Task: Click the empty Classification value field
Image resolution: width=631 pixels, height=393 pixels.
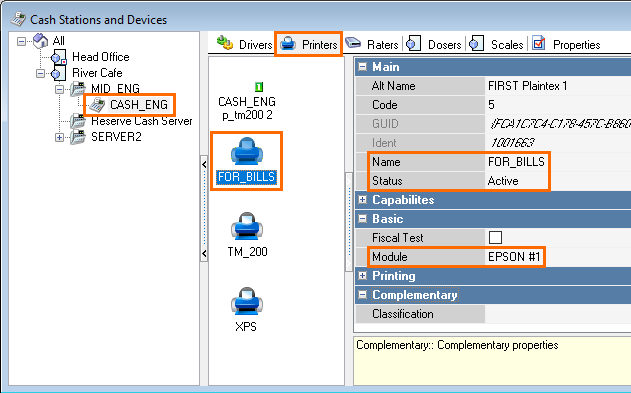Action: (558, 314)
